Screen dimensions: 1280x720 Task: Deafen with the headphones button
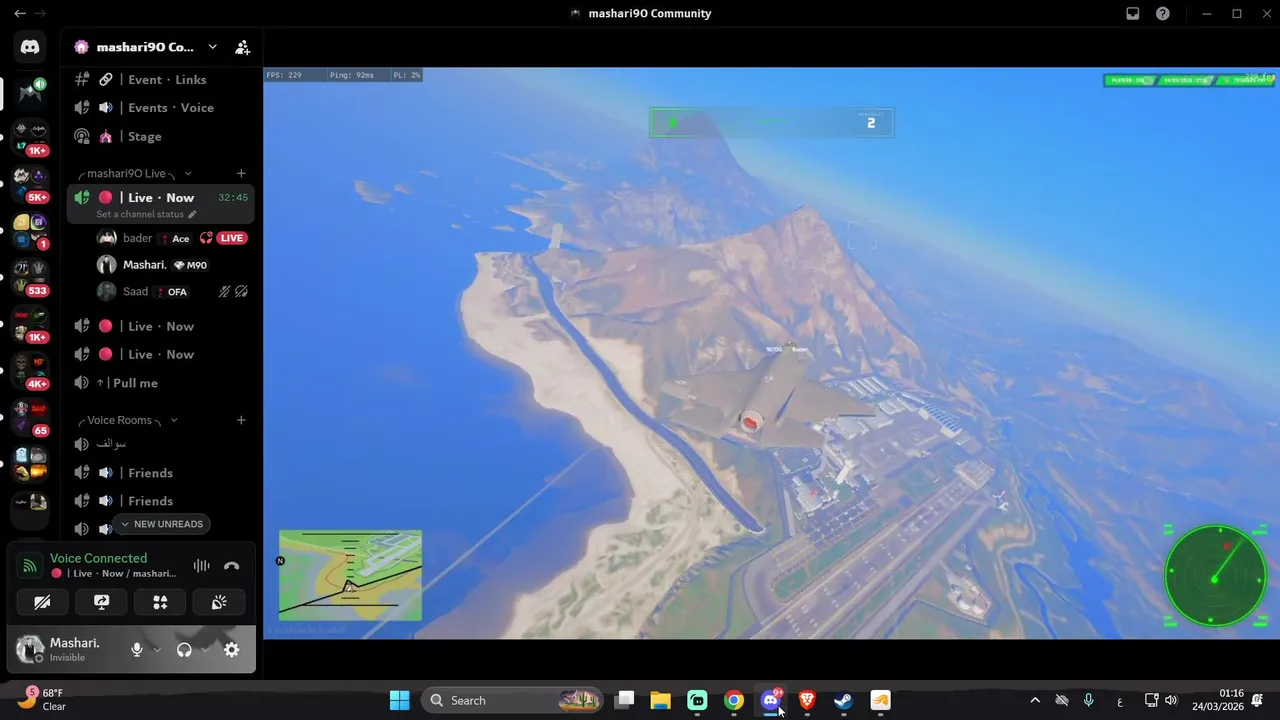pos(184,650)
